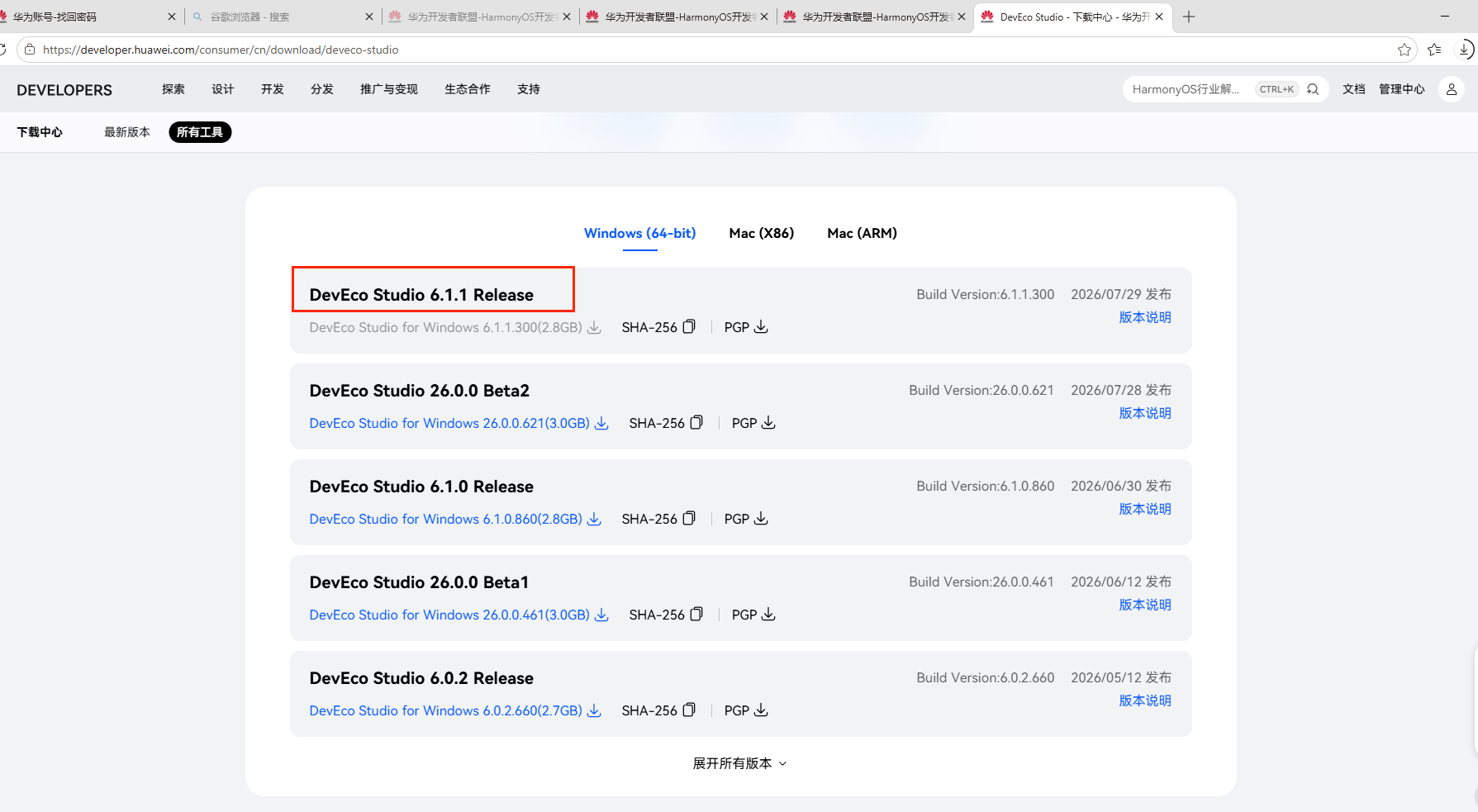View site security lock icon
The image size is (1478, 812).
click(30, 50)
